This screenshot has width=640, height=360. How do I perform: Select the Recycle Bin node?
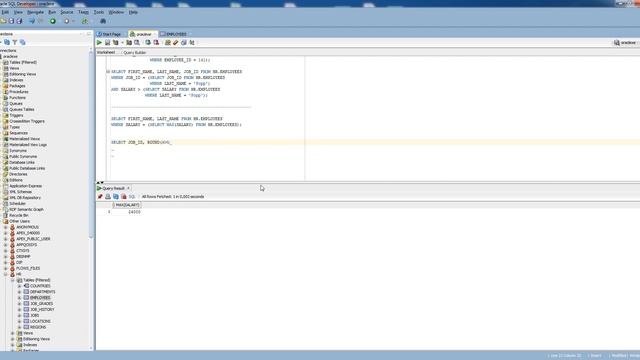(19, 215)
